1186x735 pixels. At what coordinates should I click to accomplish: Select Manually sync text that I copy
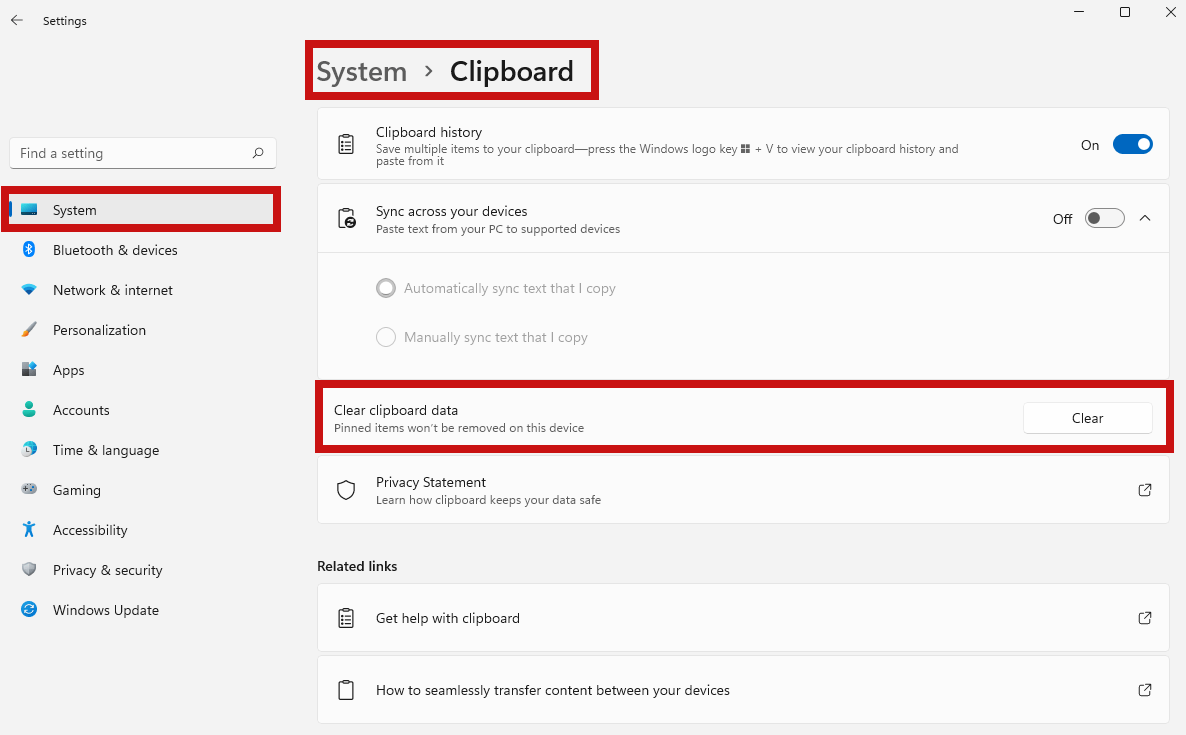click(x=386, y=337)
